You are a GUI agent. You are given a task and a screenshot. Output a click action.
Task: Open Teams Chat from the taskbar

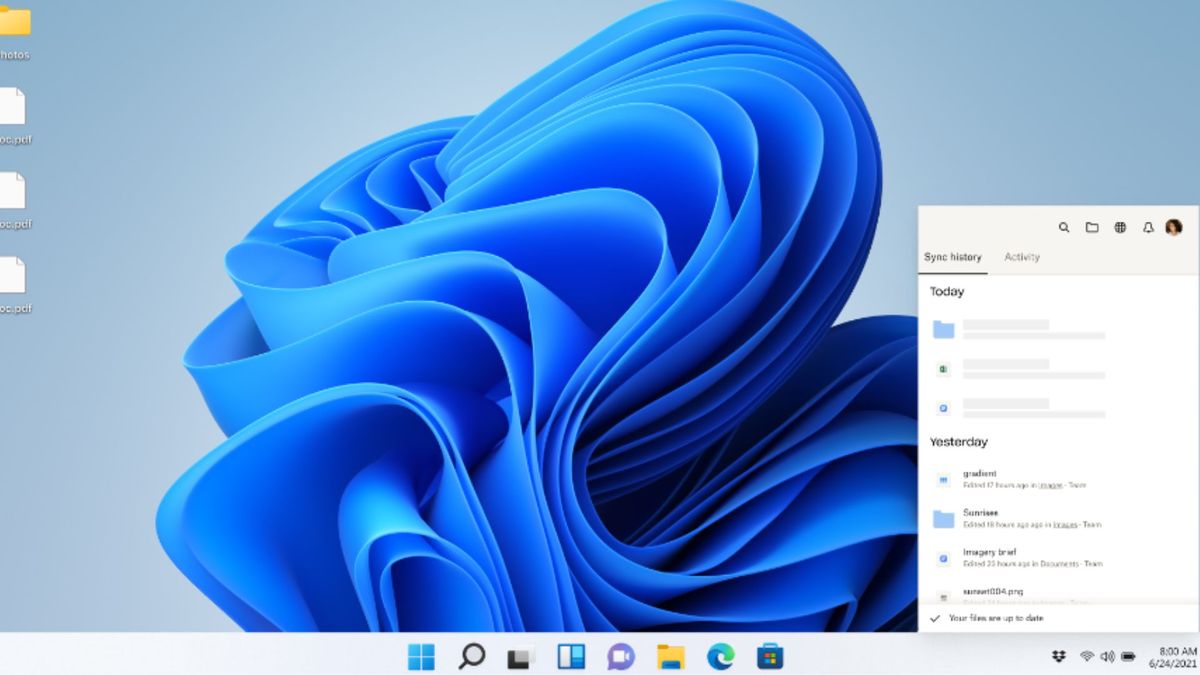click(620, 657)
